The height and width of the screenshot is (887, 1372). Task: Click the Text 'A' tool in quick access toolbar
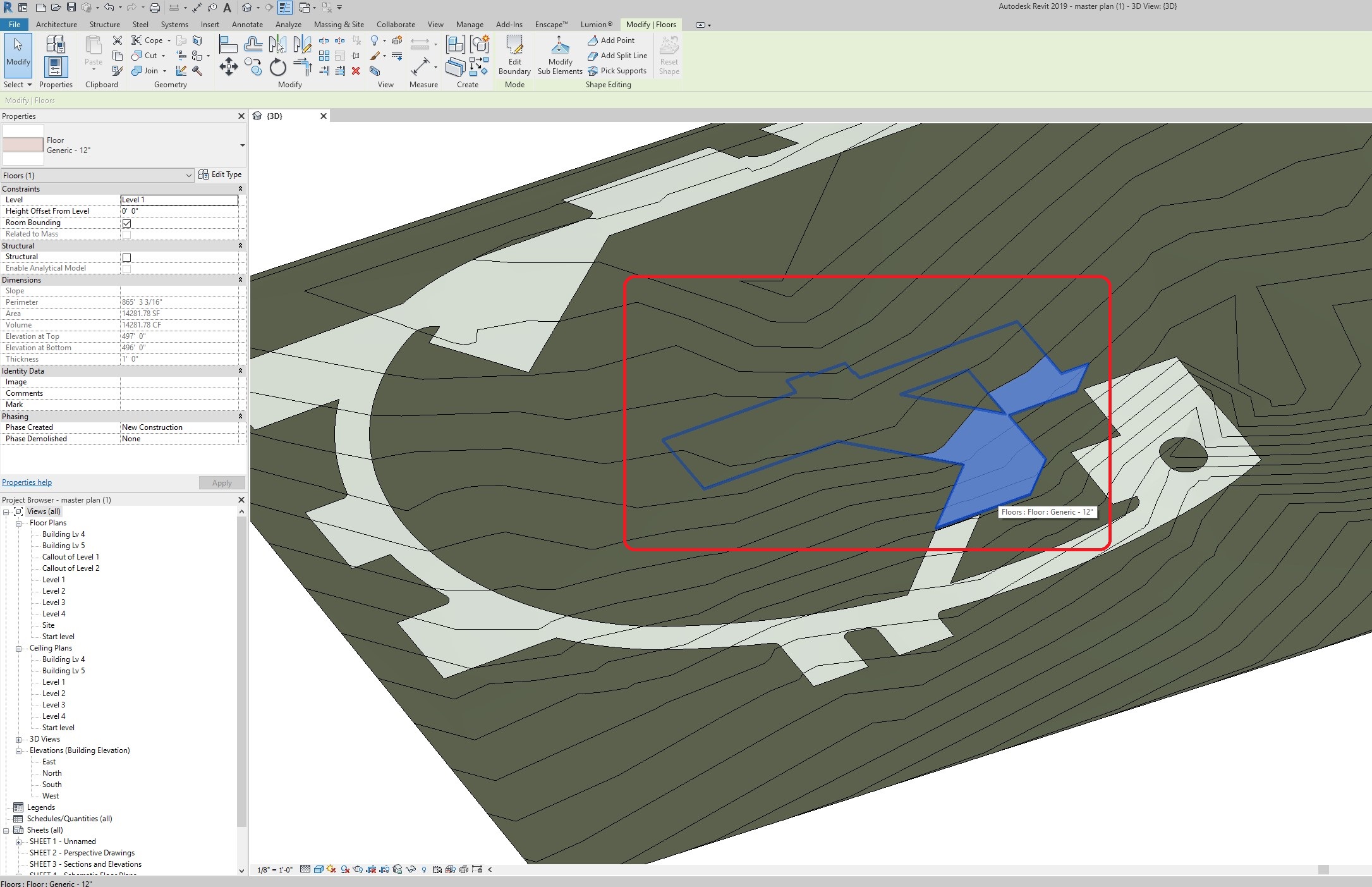[228, 8]
